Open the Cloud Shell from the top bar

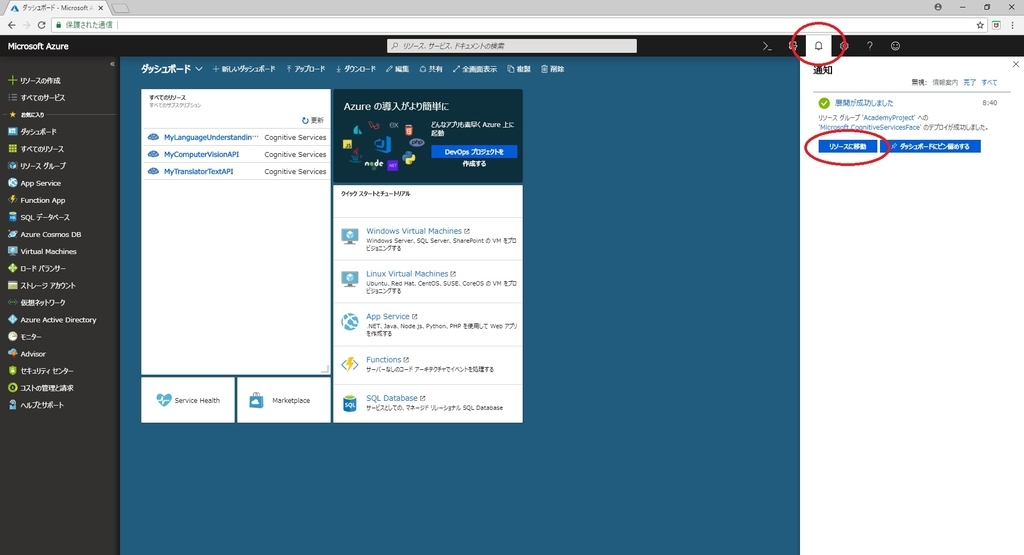point(767,46)
